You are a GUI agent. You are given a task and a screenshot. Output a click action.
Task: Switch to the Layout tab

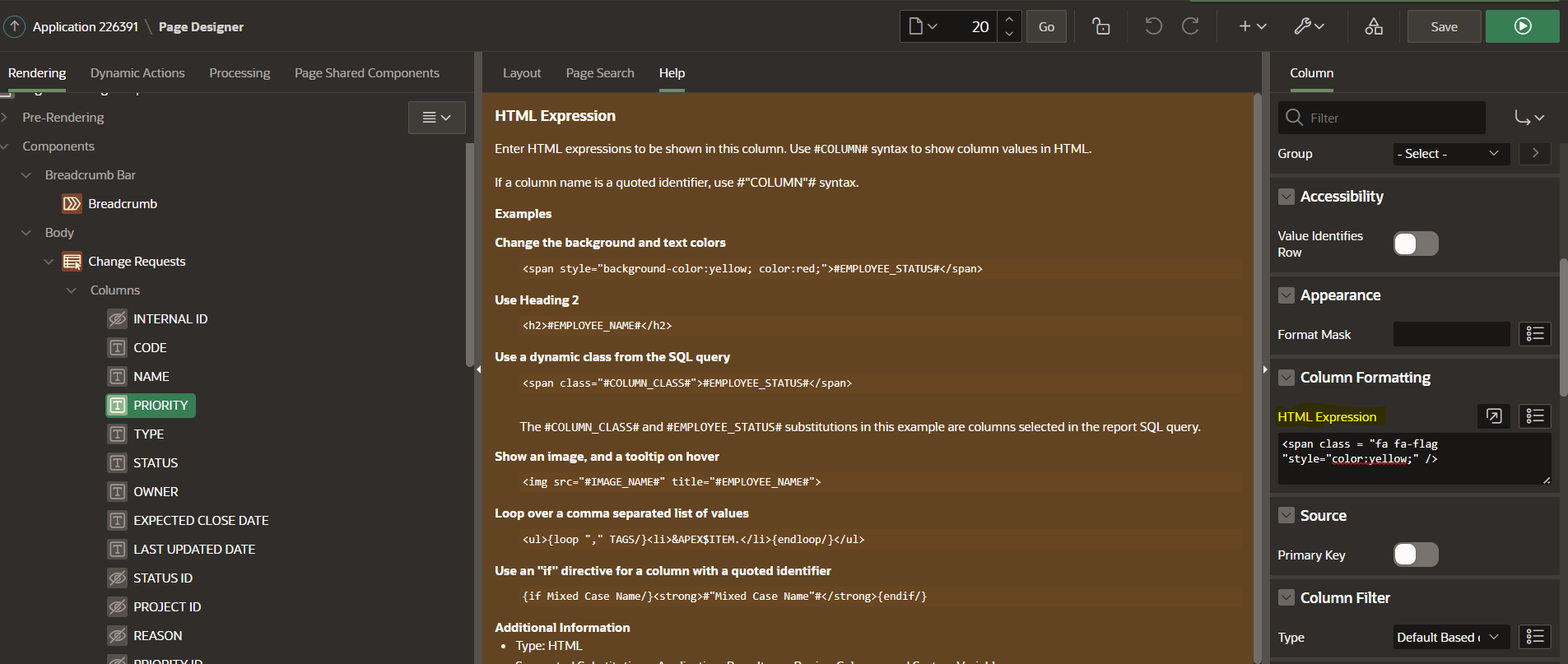(522, 73)
